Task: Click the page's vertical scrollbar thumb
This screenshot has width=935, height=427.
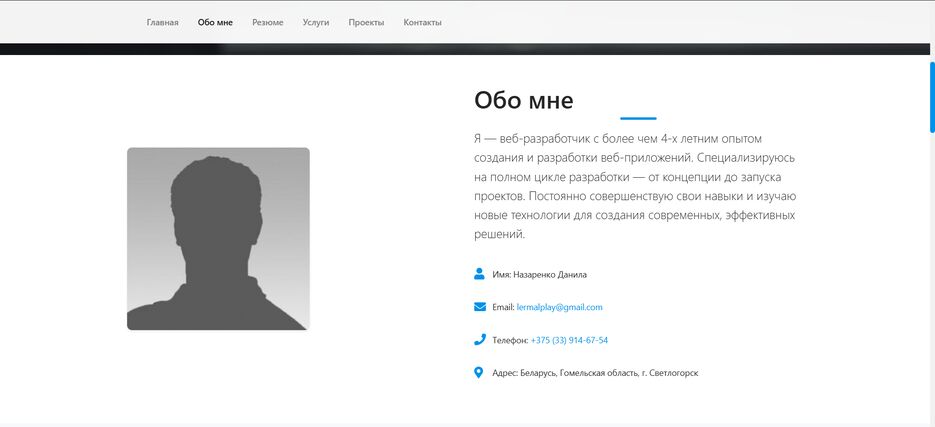Action: [932, 97]
